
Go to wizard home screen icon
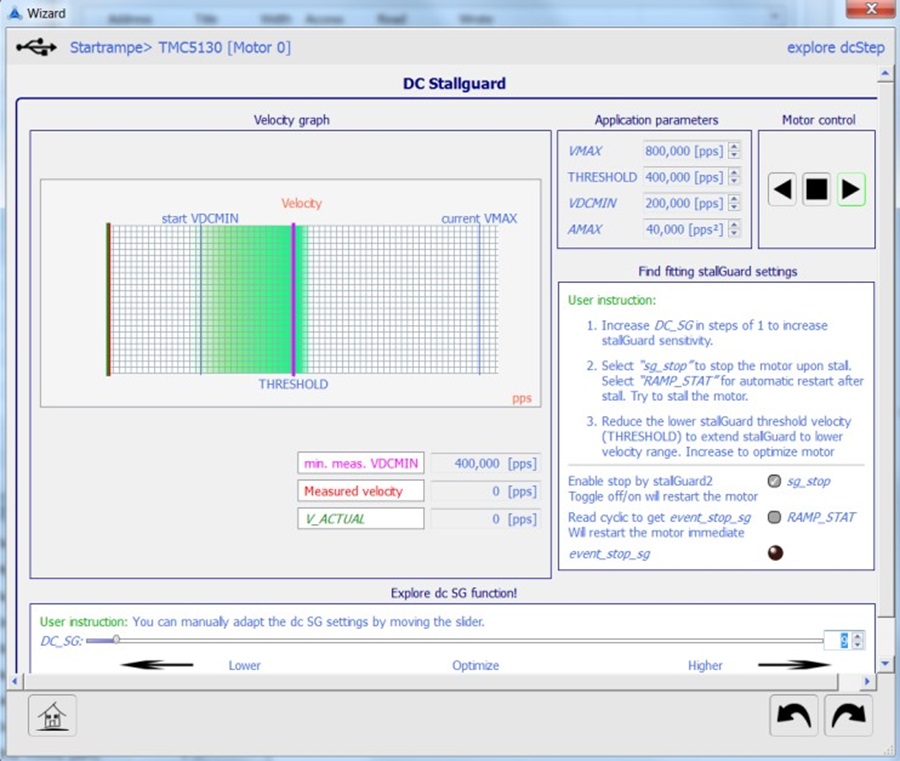pyautogui.click(x=52, y=716)
